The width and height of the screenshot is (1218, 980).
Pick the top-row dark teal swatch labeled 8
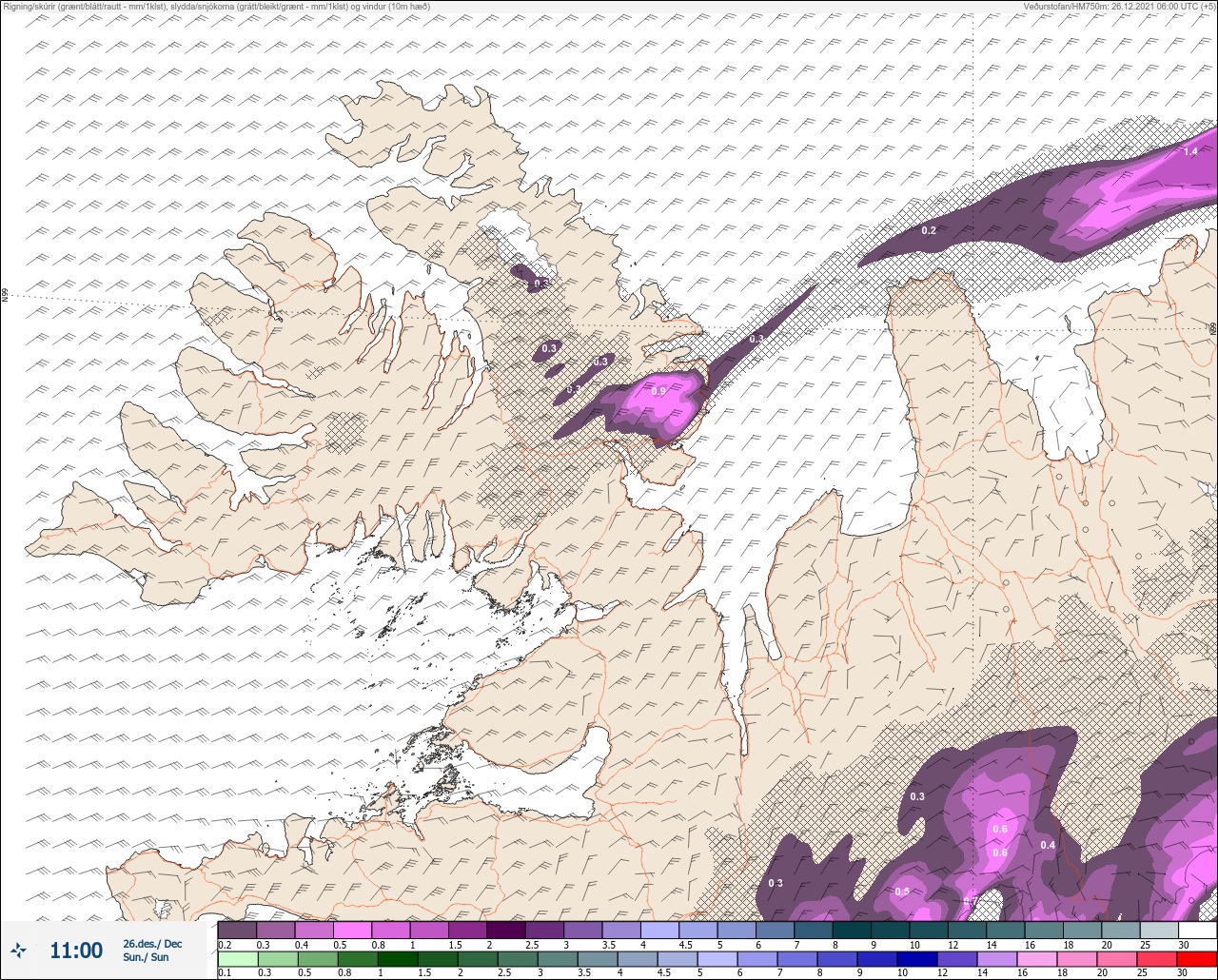(852, 930)
